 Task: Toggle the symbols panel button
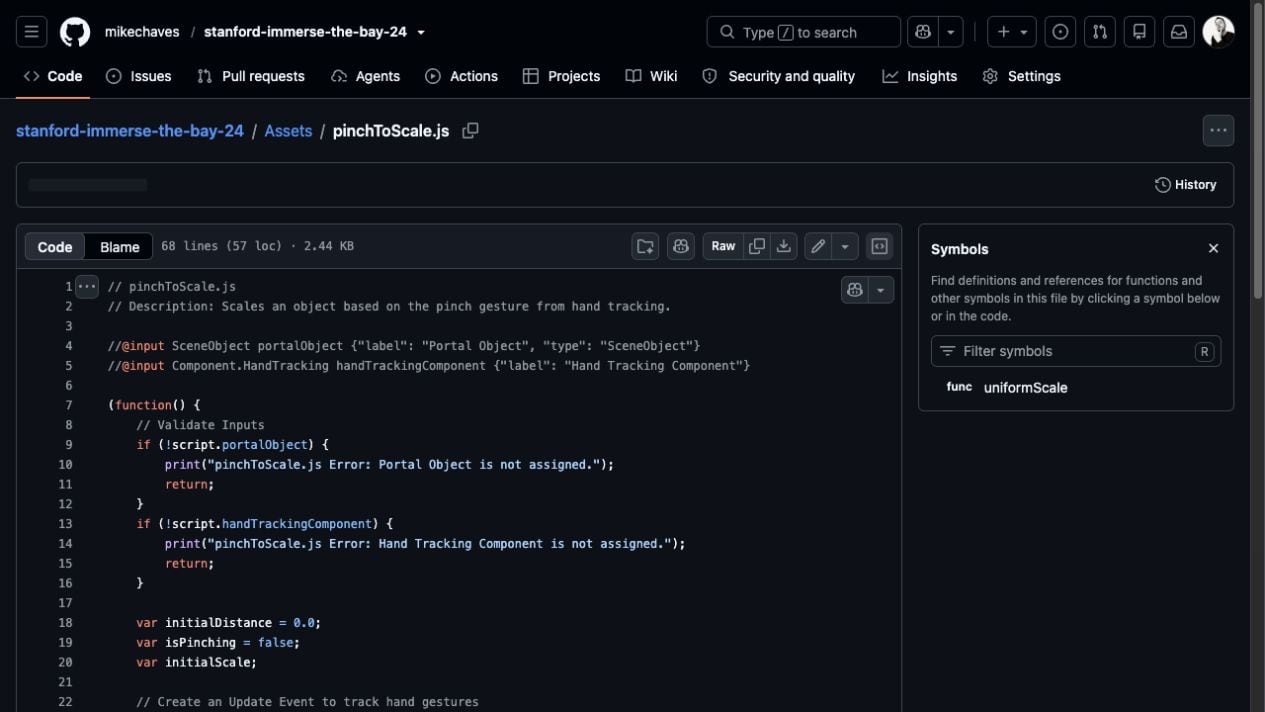pos(879,246)
